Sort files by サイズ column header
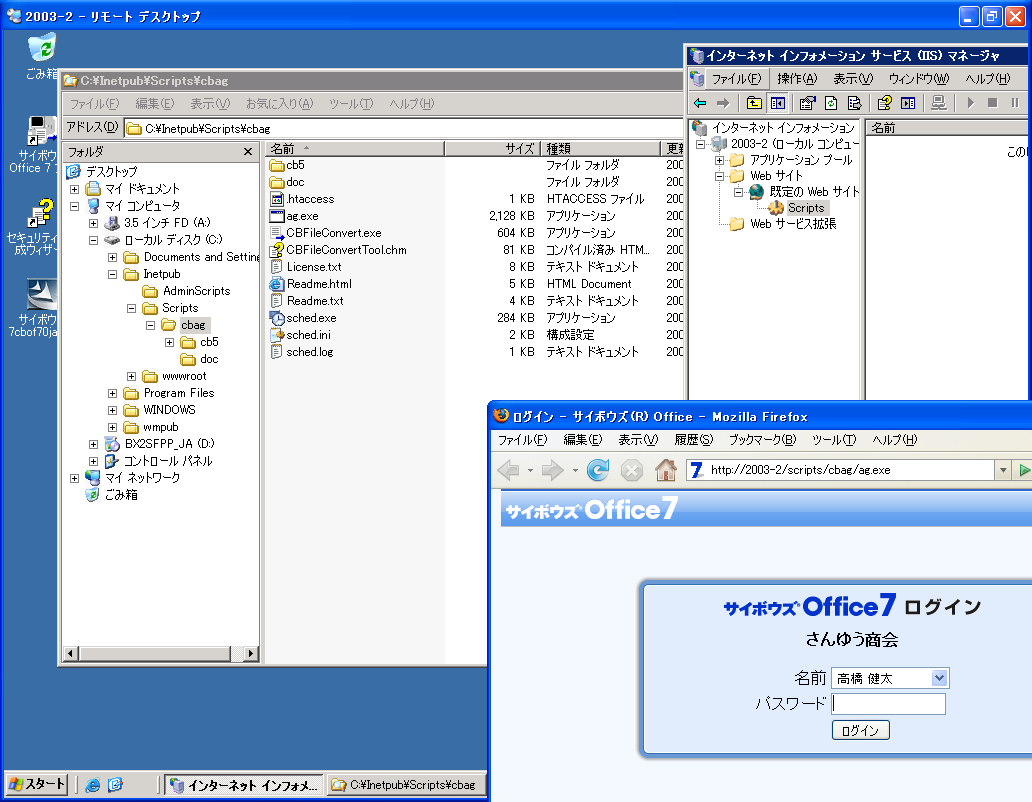This screenshot has width=1032, height=802. 492,149
